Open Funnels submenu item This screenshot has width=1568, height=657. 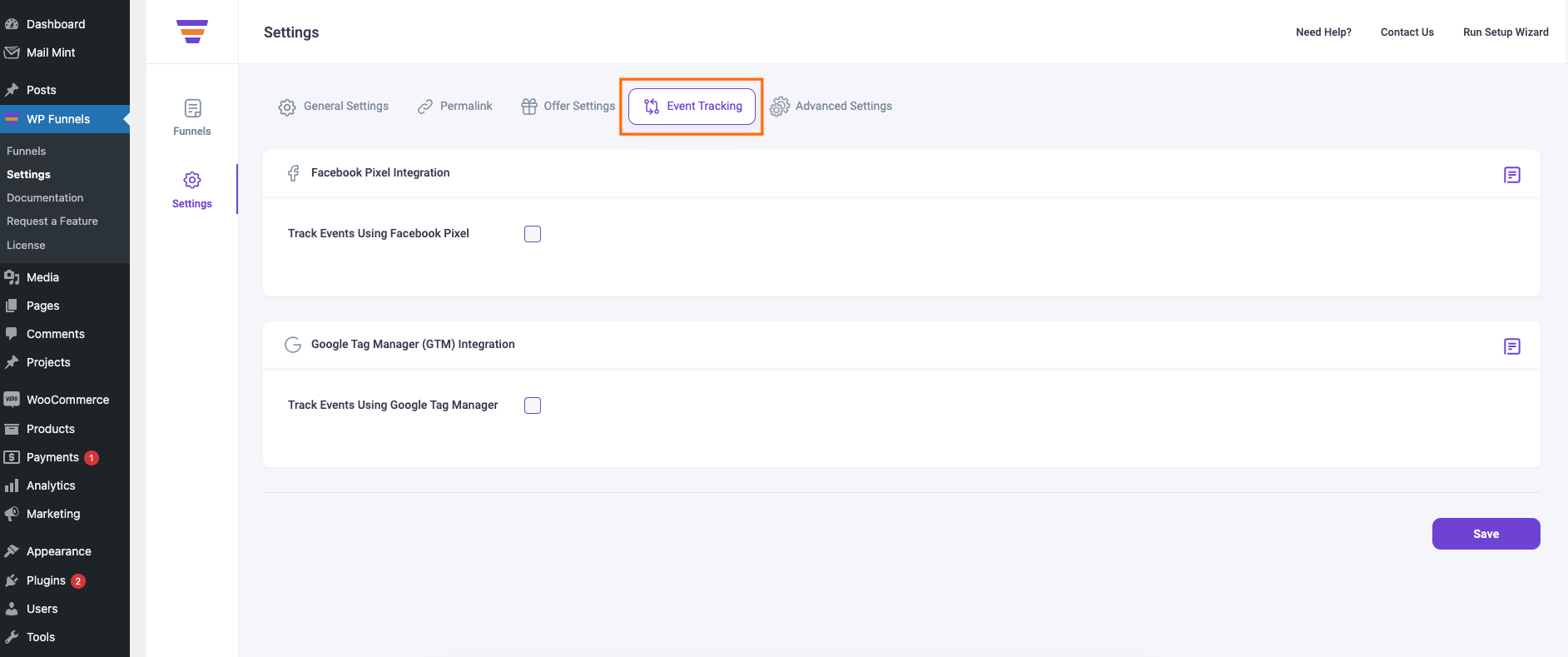27,151
